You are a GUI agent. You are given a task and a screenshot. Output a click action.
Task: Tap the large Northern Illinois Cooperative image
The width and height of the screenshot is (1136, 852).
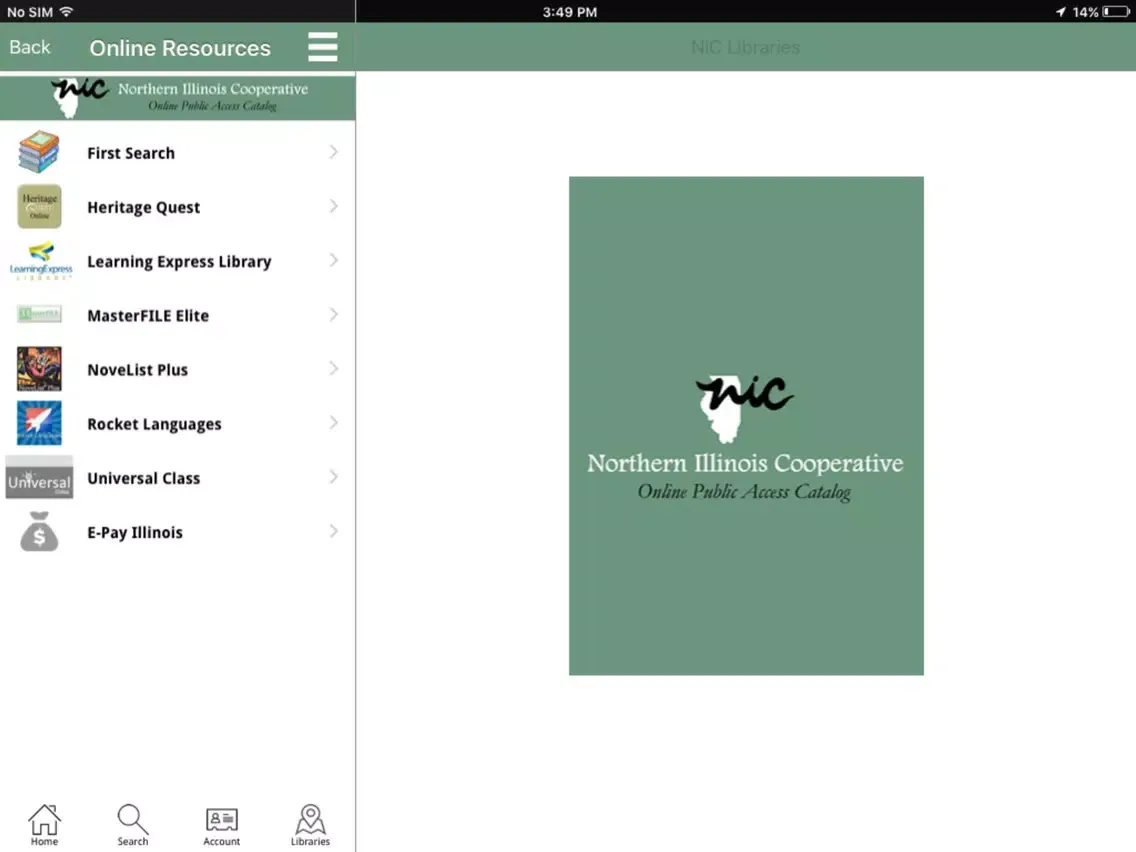(746, 426)
